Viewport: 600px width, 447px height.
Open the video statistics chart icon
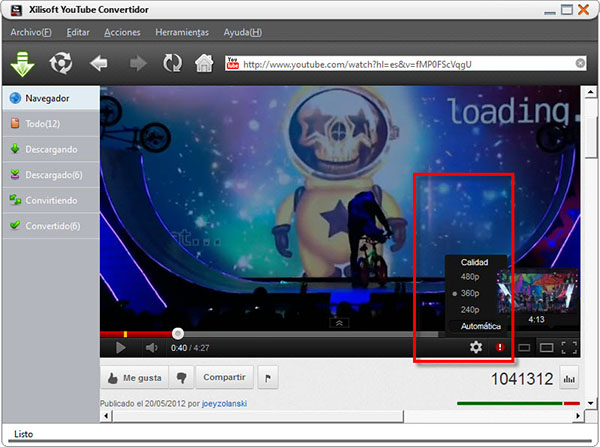(569, 378)
